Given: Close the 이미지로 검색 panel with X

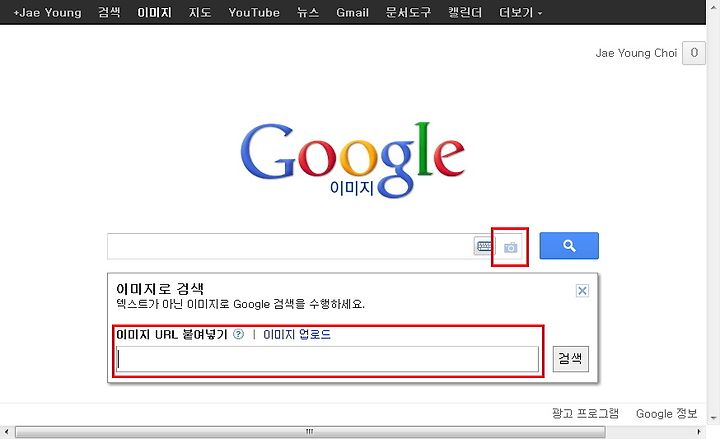Looking at the screenshot, I should [582, 291].
